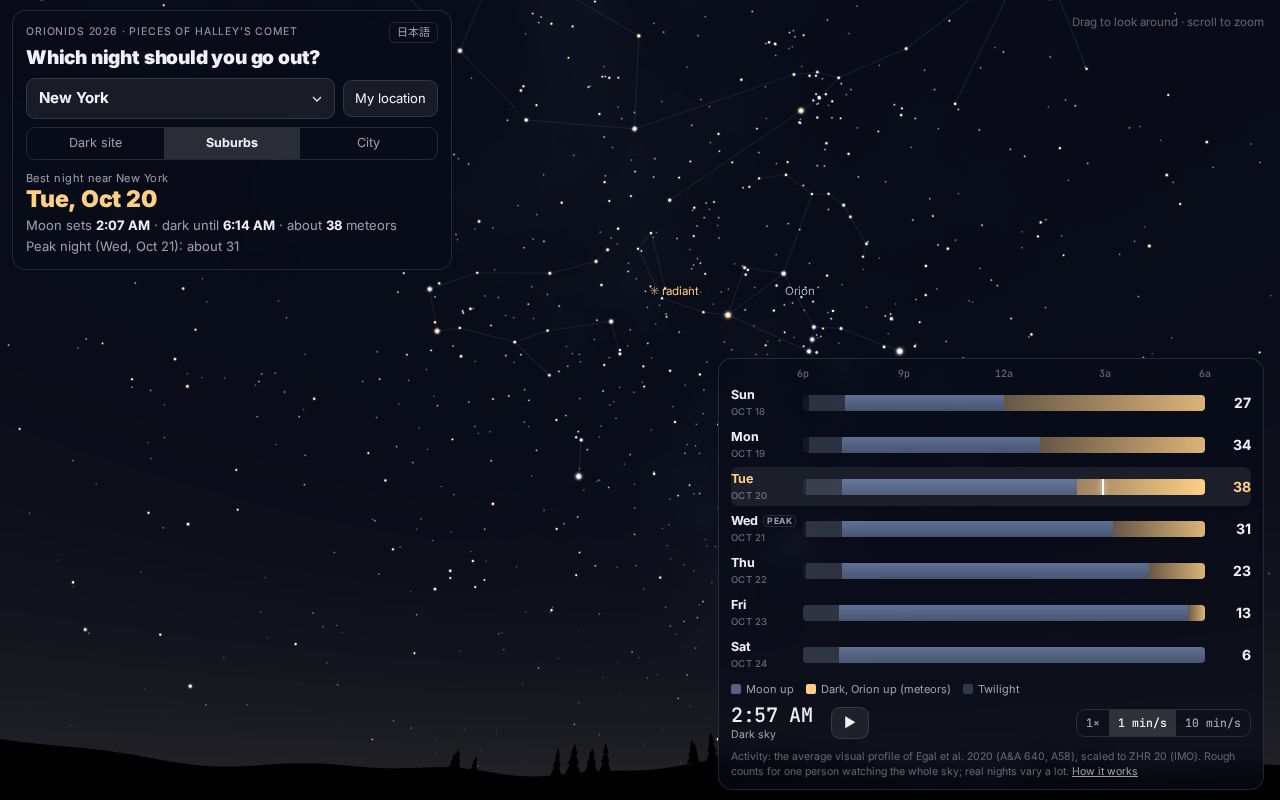Select the Tue Oct 20 night row
Image resolution: width=1280 pixels, height=800 pixels.
coord(991,487)
